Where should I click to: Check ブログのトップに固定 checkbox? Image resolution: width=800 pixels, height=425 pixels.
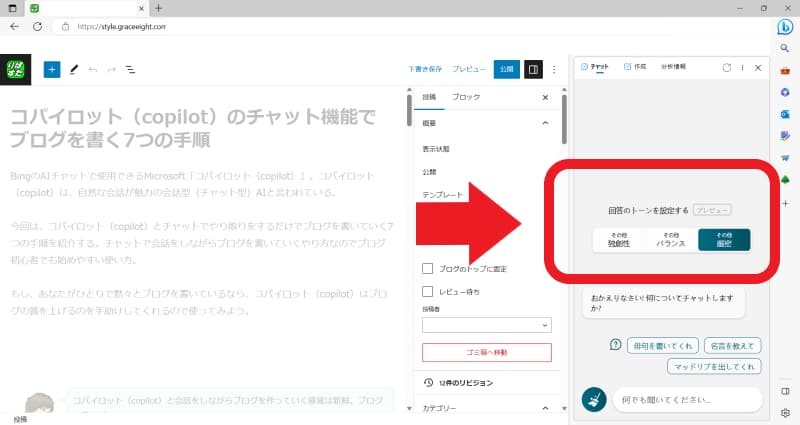(428, 268)
